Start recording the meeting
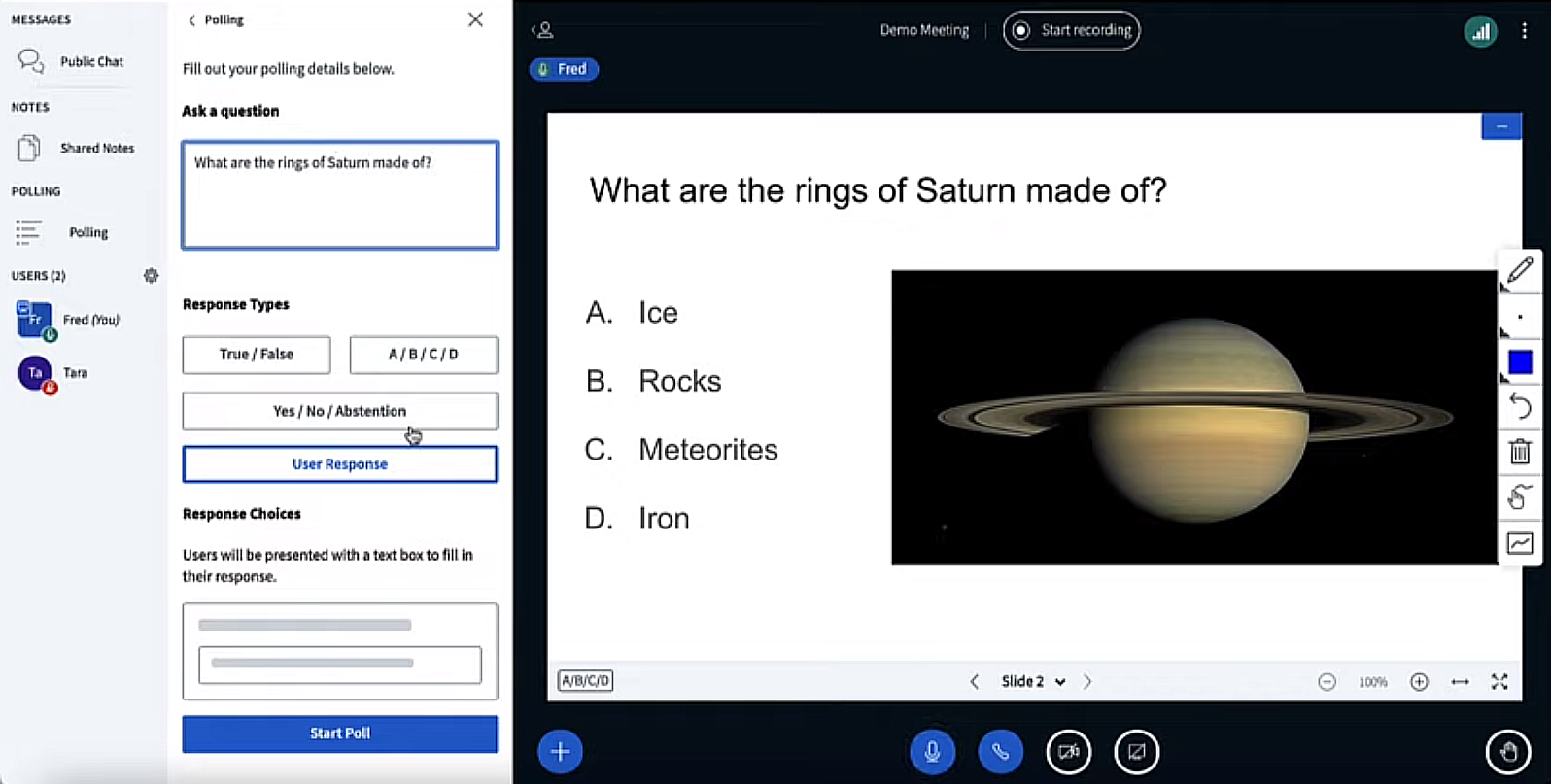This screenshot has height=784, width=1551. (x=1072, y=30)
